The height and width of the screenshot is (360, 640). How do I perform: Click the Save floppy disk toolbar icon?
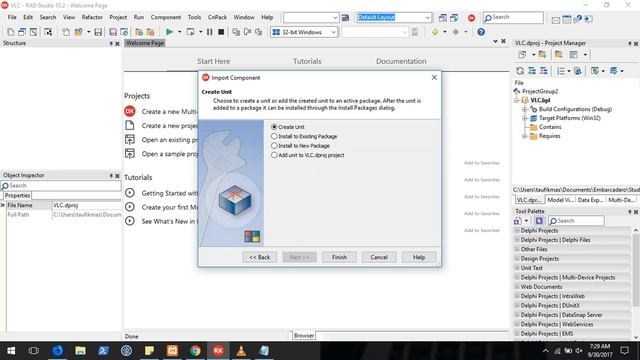98,32
